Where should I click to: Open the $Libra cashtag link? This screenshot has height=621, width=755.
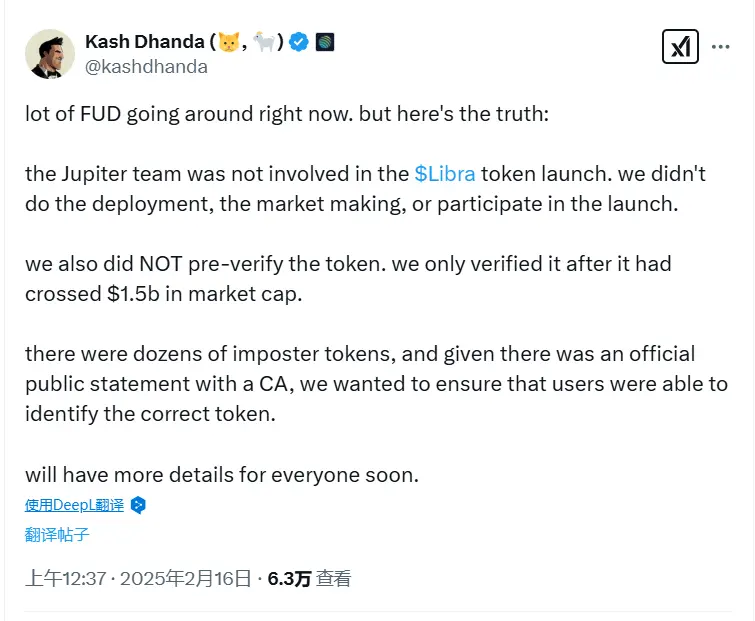(x=445, y=173)
